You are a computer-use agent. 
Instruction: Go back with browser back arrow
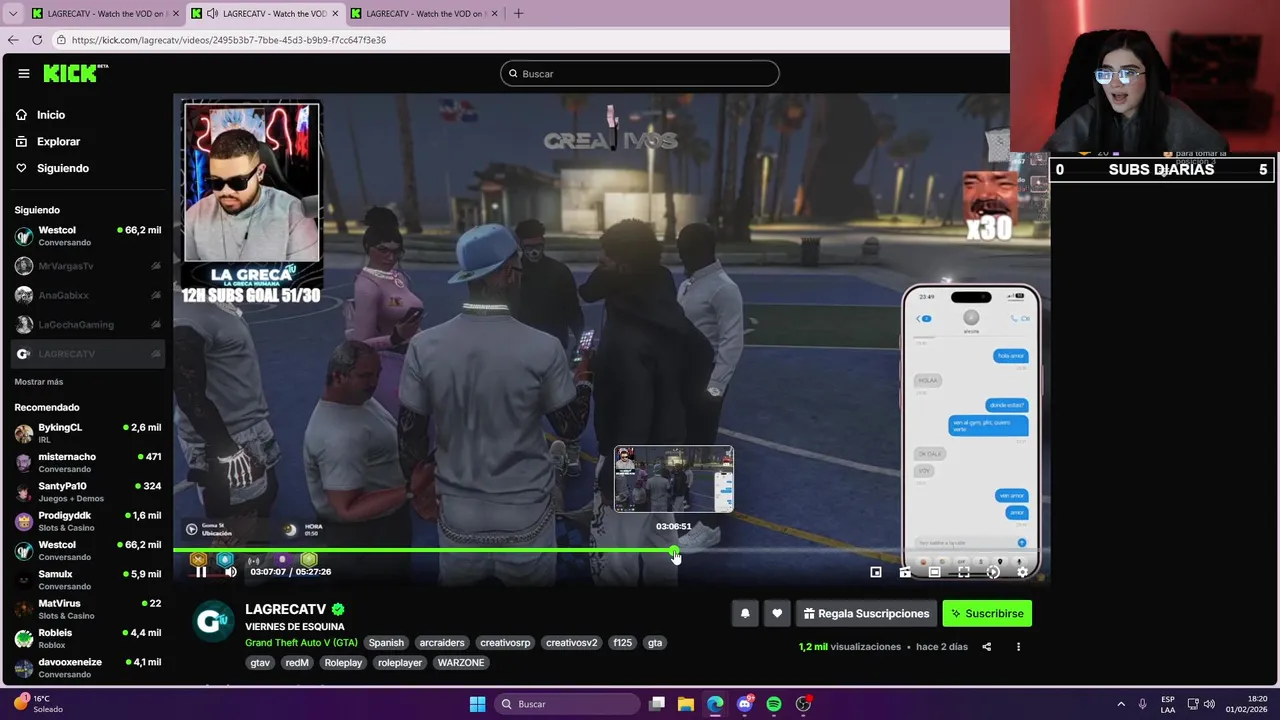(13, 40)
